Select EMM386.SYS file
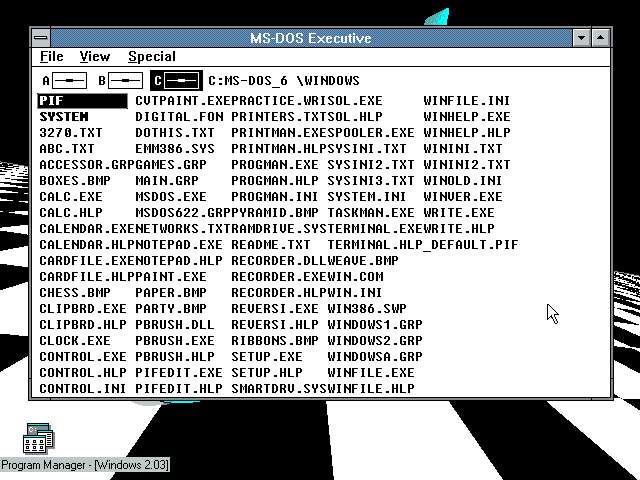This screenshot has height=480, width=640. pyautogui.click(x=175, y=149)
